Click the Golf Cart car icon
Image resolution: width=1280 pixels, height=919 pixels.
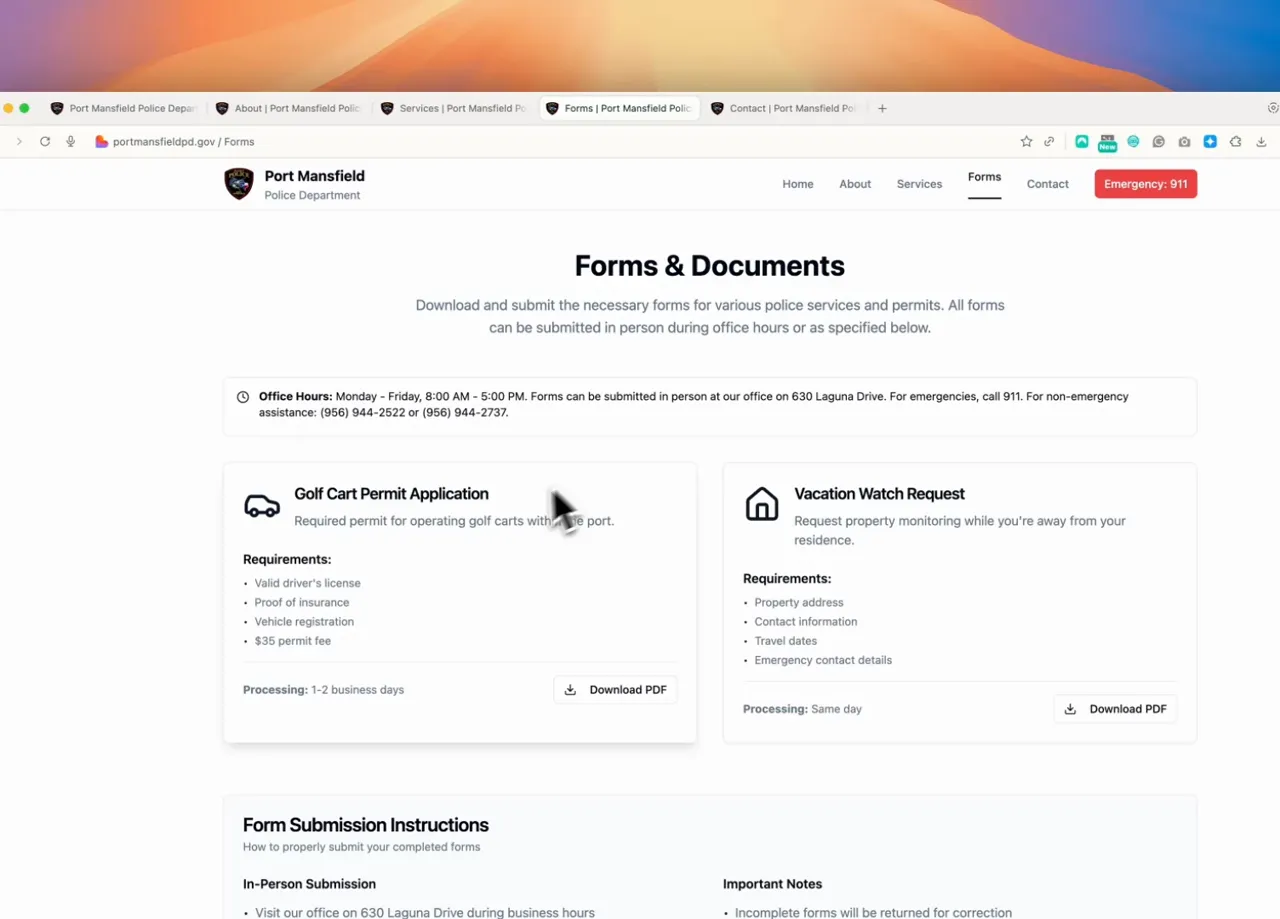click(x=262, y=506)
